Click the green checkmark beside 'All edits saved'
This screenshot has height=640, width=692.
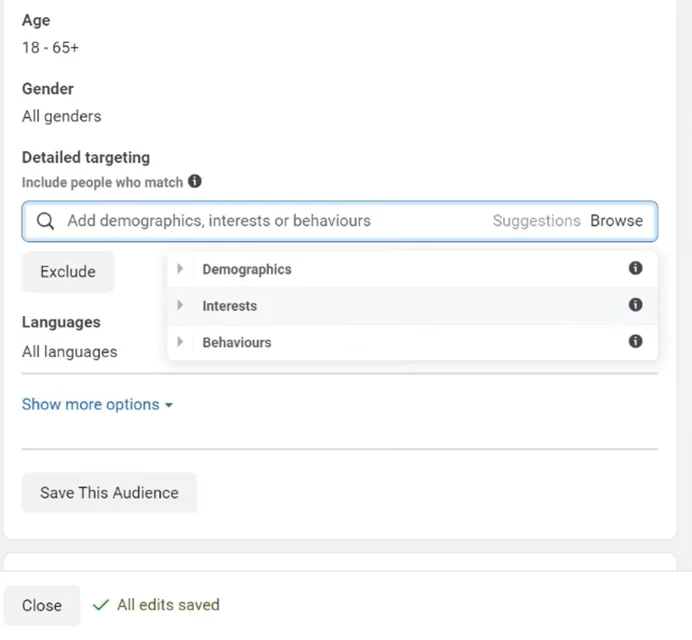click(x=100, y=605)
